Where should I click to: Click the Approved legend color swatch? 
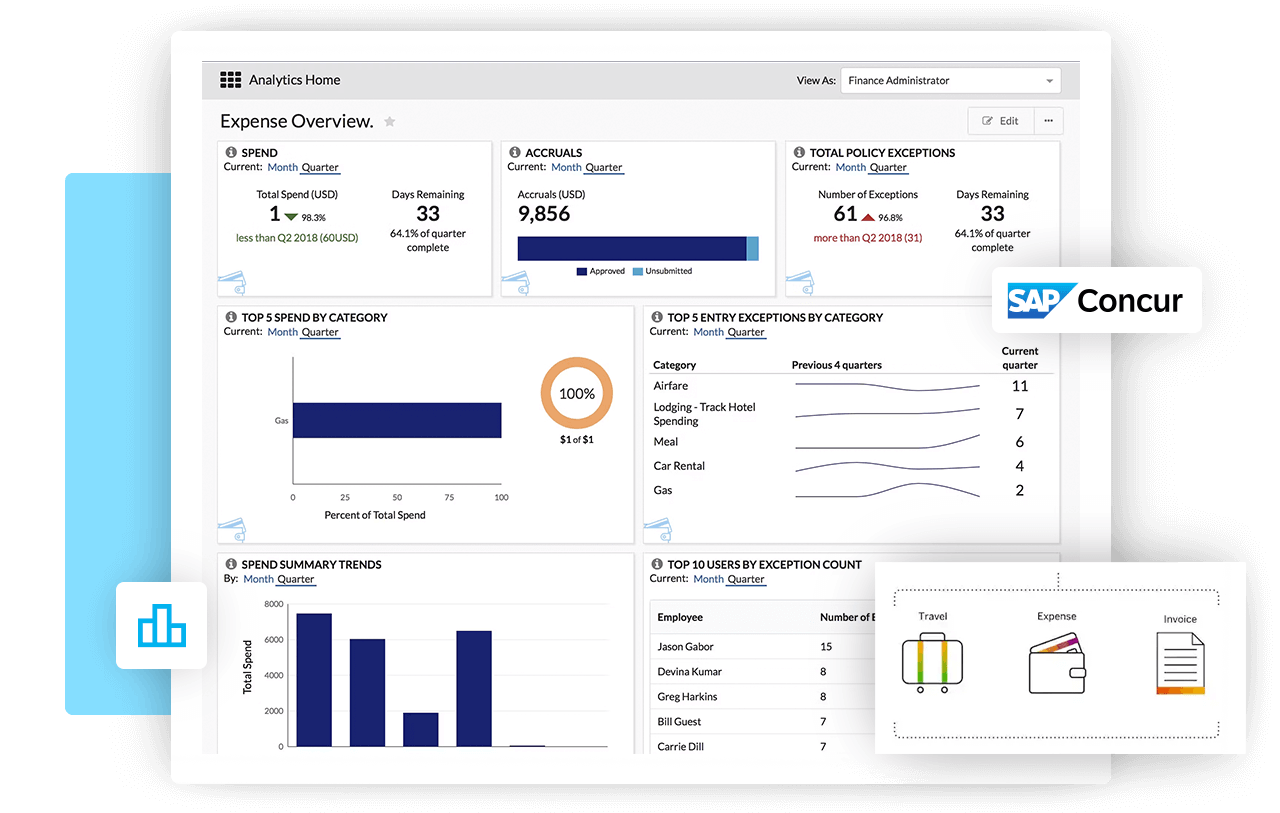pyautogui.click(x=581, y=271)
